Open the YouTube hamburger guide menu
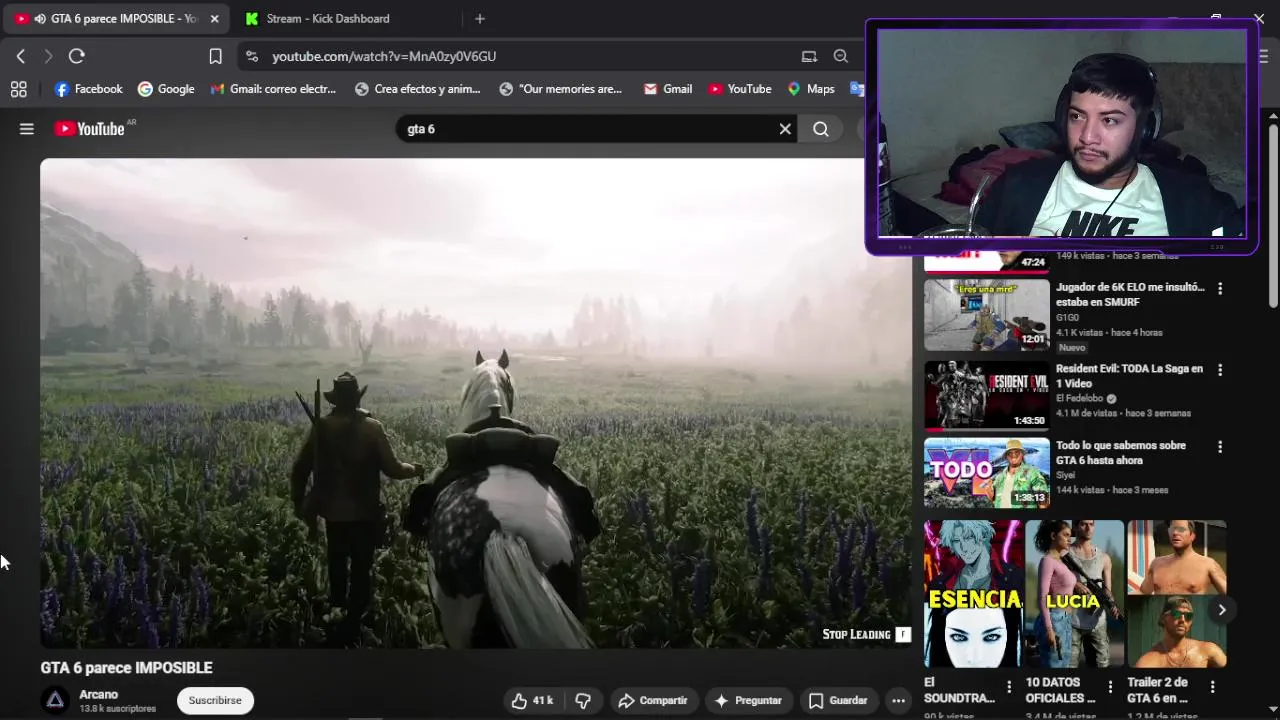This screenshot has height=720, width=1280. point(27,129)
